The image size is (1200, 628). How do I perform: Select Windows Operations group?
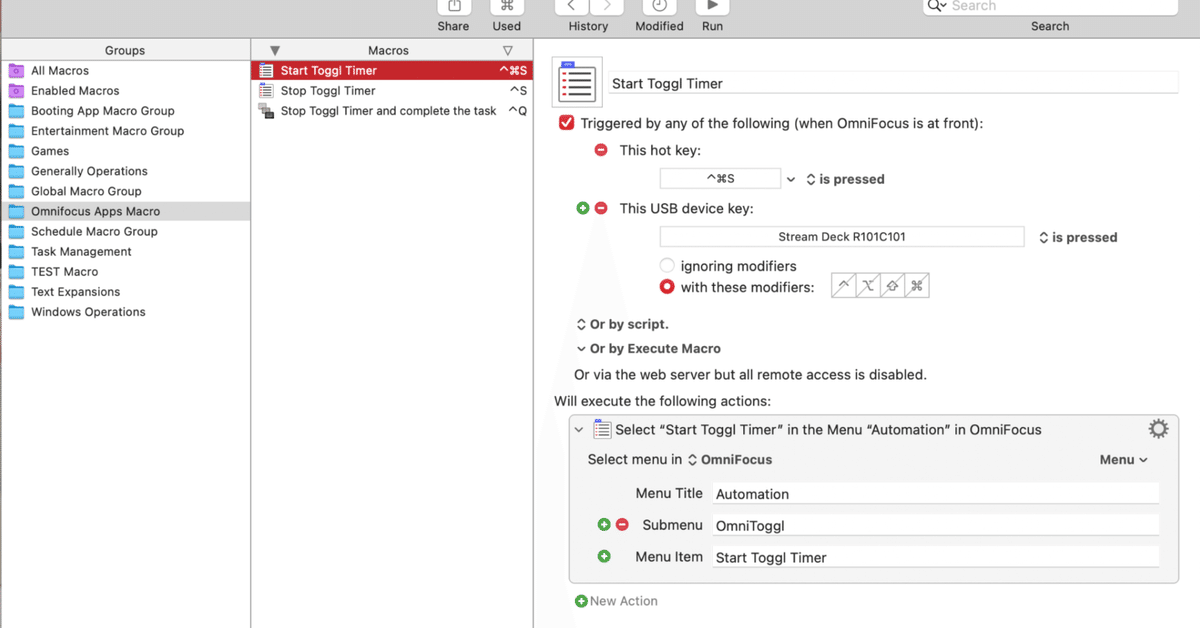(125, 311)
